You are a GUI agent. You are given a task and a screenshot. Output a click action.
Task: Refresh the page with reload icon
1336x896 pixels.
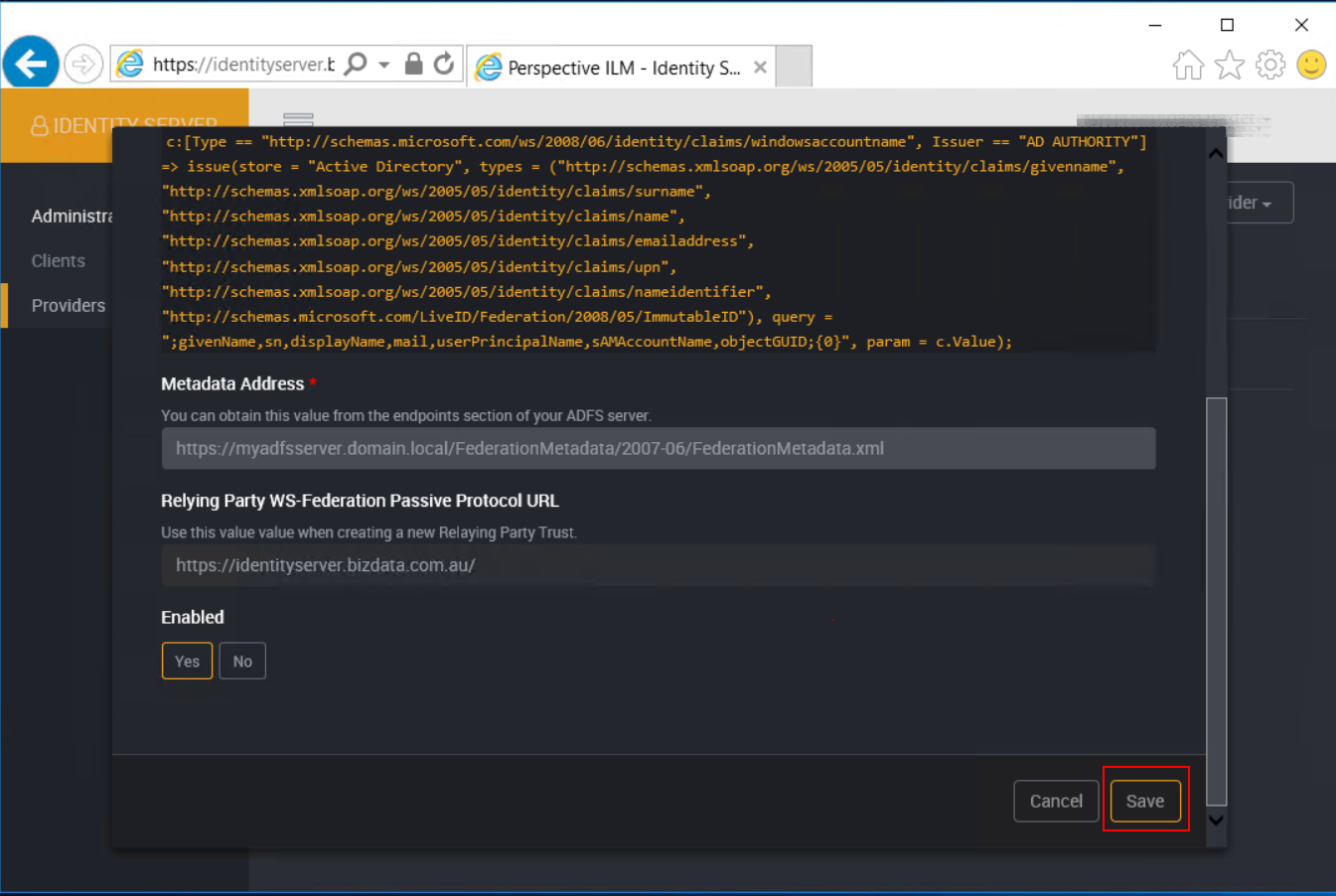pos(444,64)
